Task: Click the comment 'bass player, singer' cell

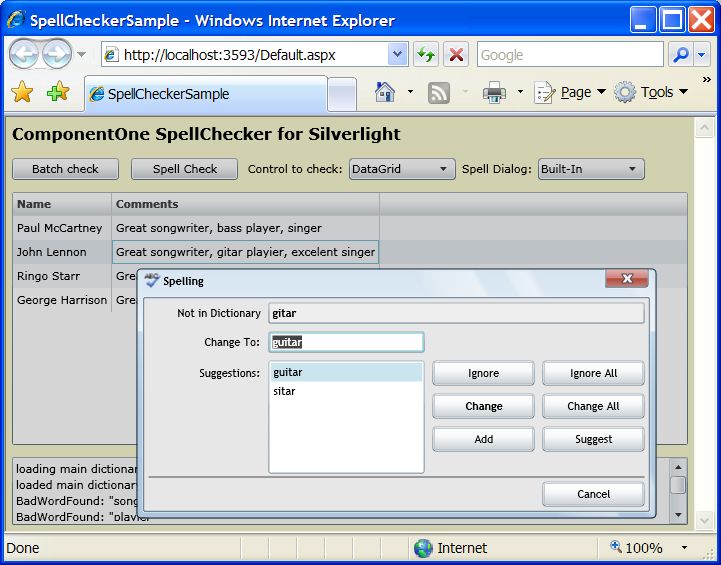Action: [246, 228]
